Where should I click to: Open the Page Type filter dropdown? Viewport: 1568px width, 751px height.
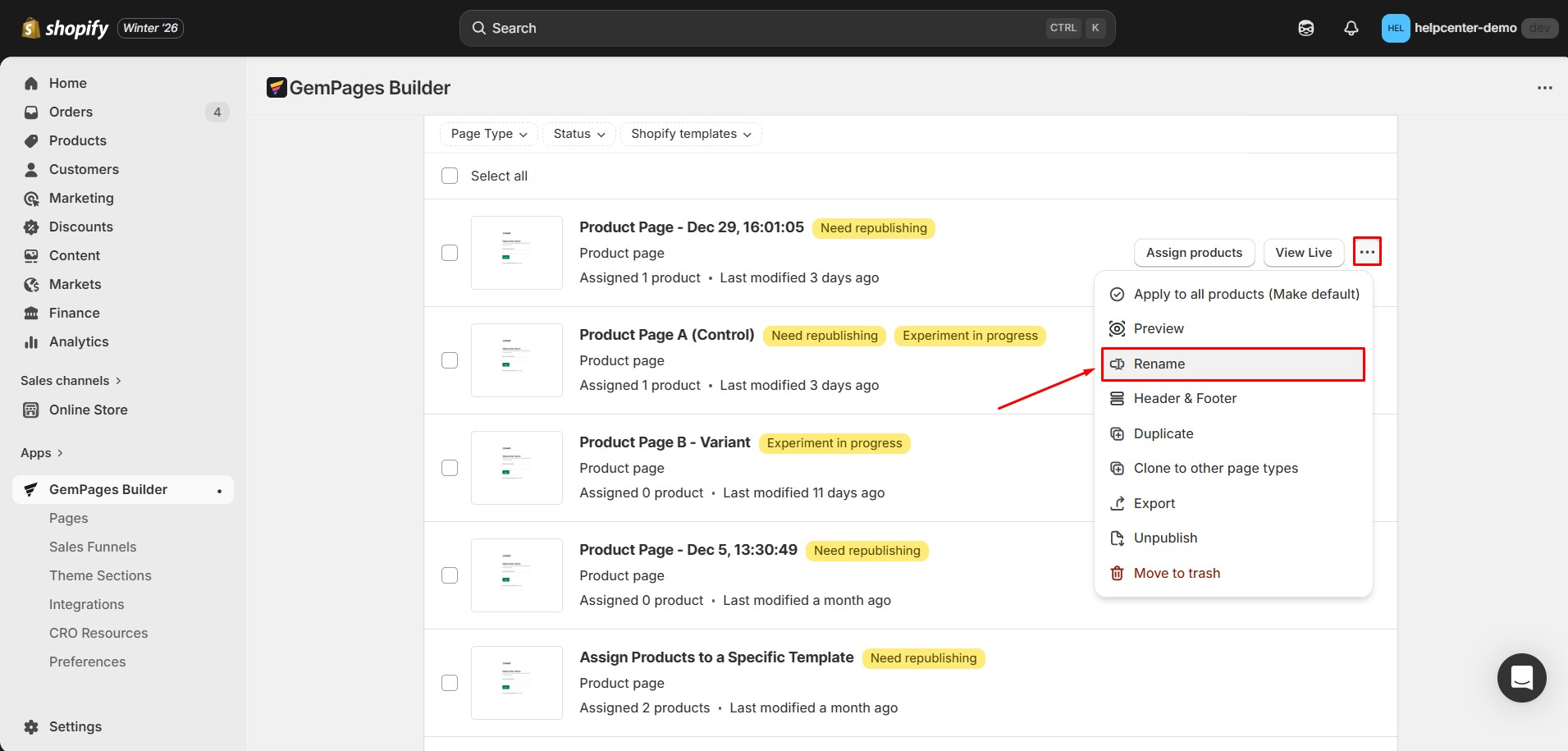tap(489, 134)
